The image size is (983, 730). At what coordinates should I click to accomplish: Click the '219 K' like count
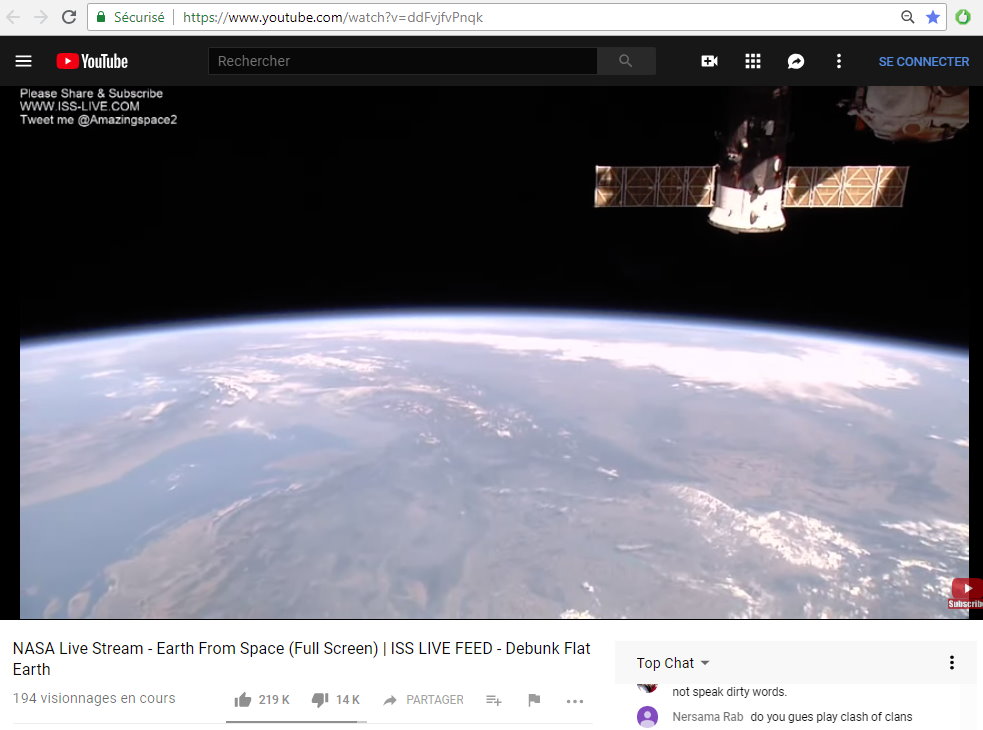click(274, 700)
